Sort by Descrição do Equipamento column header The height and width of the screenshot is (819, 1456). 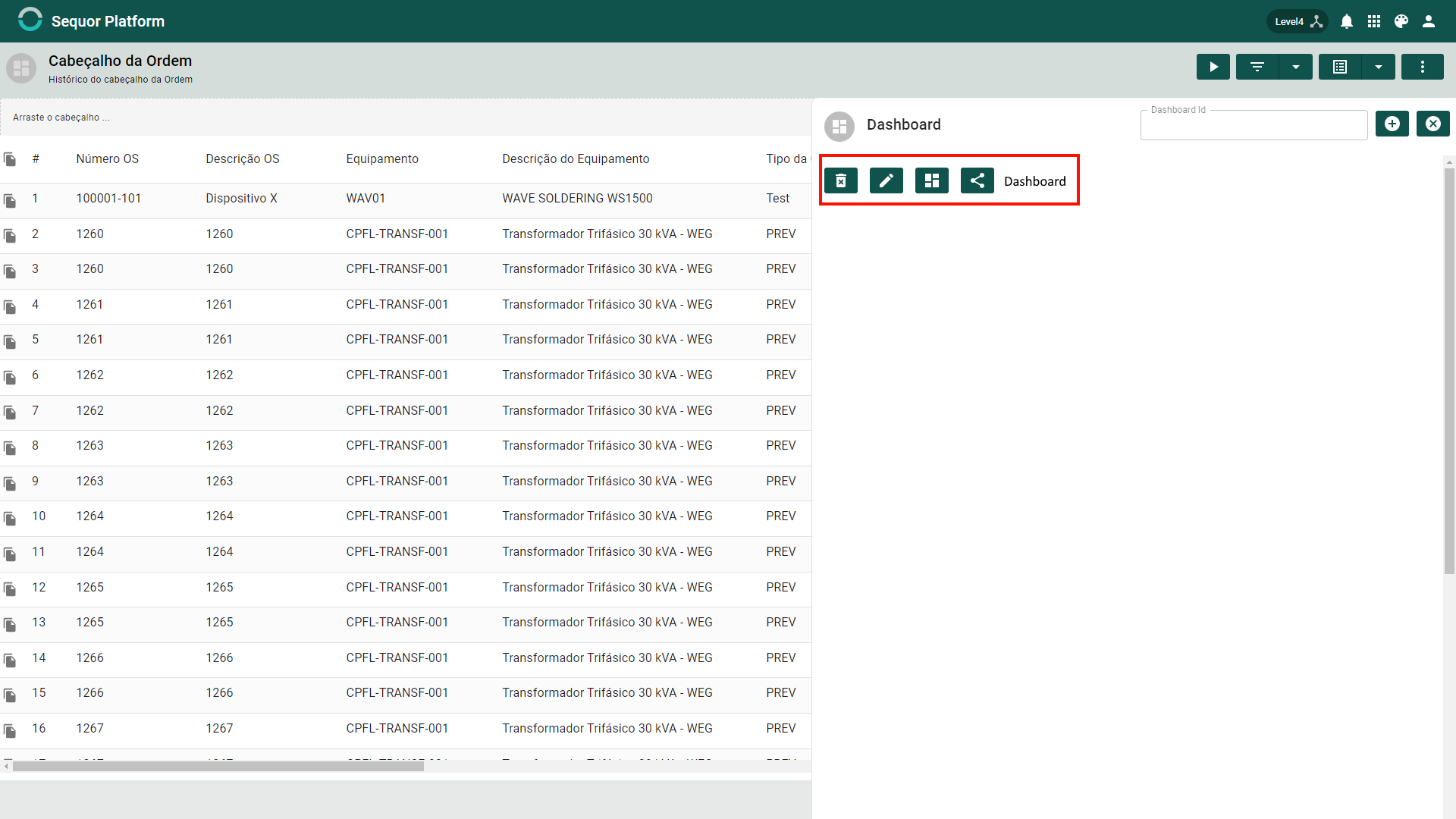[576, 158]
